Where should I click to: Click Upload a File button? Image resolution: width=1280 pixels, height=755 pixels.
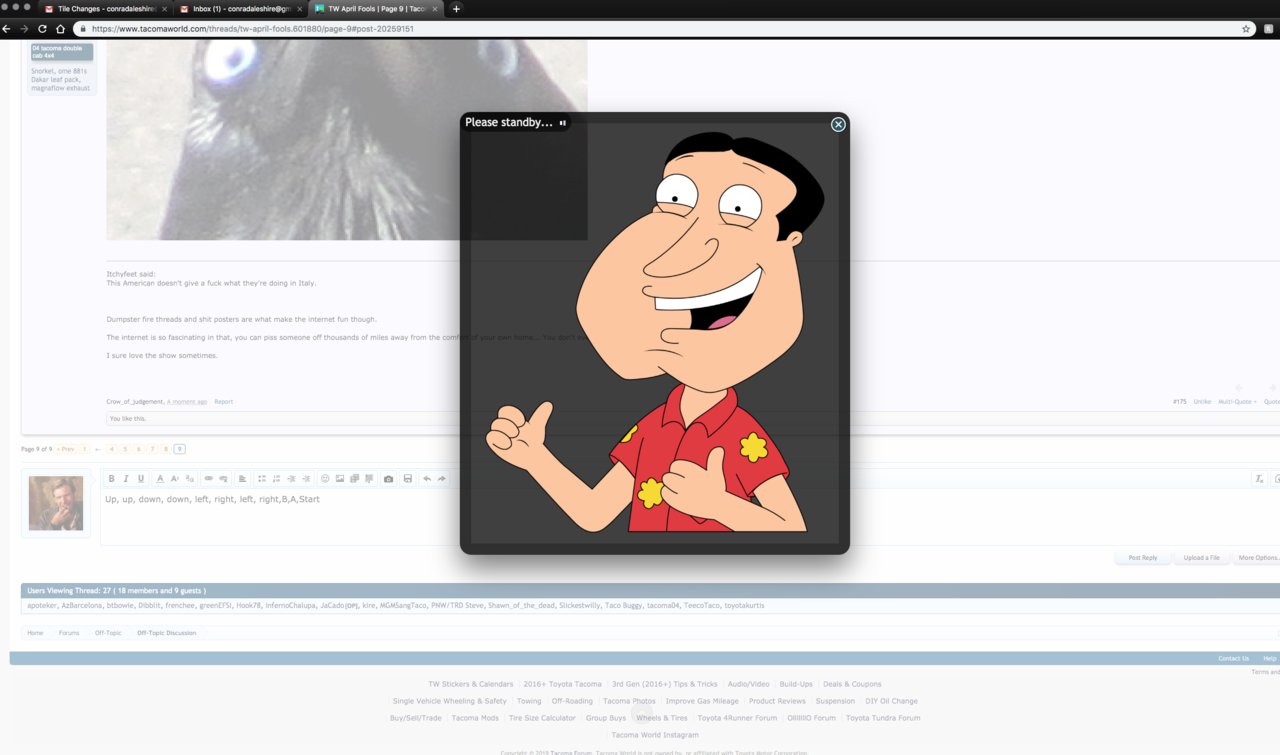click(1201, 558)
